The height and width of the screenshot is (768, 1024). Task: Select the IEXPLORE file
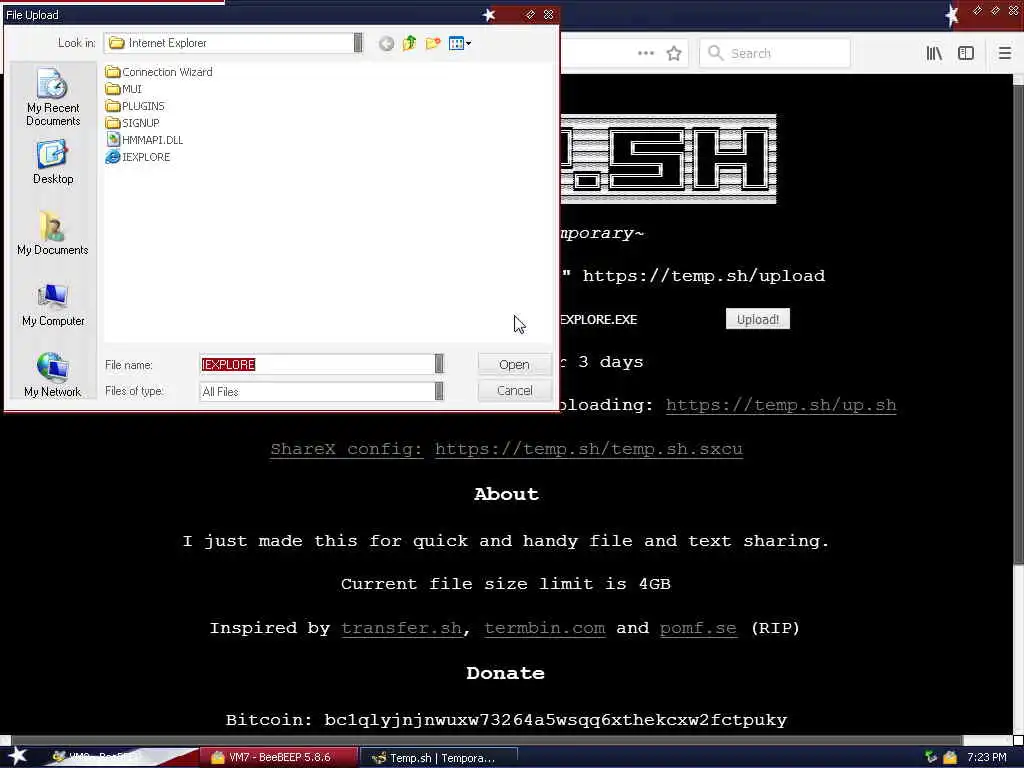pos(138,157)
